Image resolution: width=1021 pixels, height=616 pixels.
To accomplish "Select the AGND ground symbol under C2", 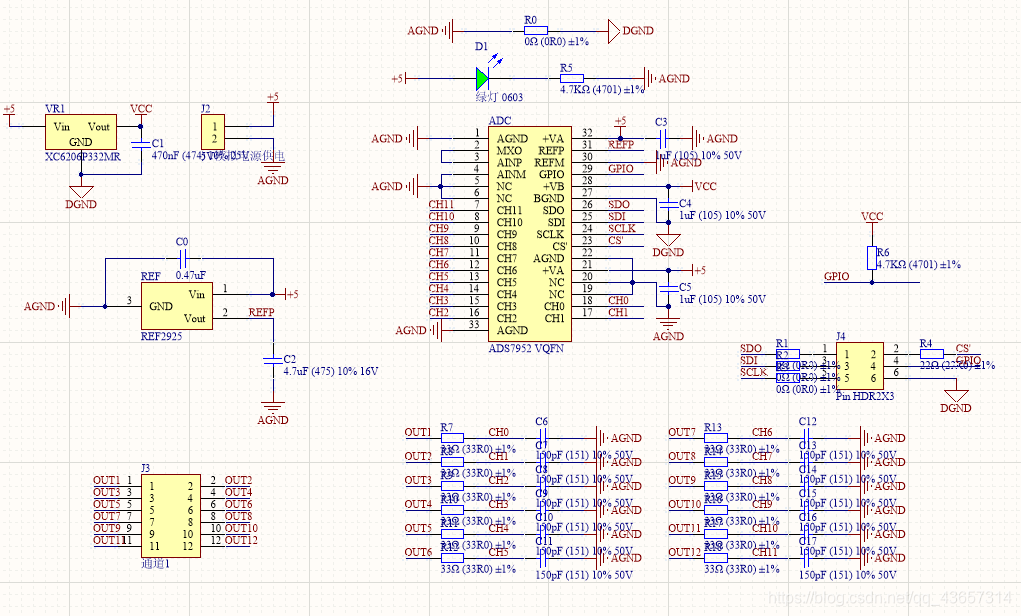I will pos(273,408).
